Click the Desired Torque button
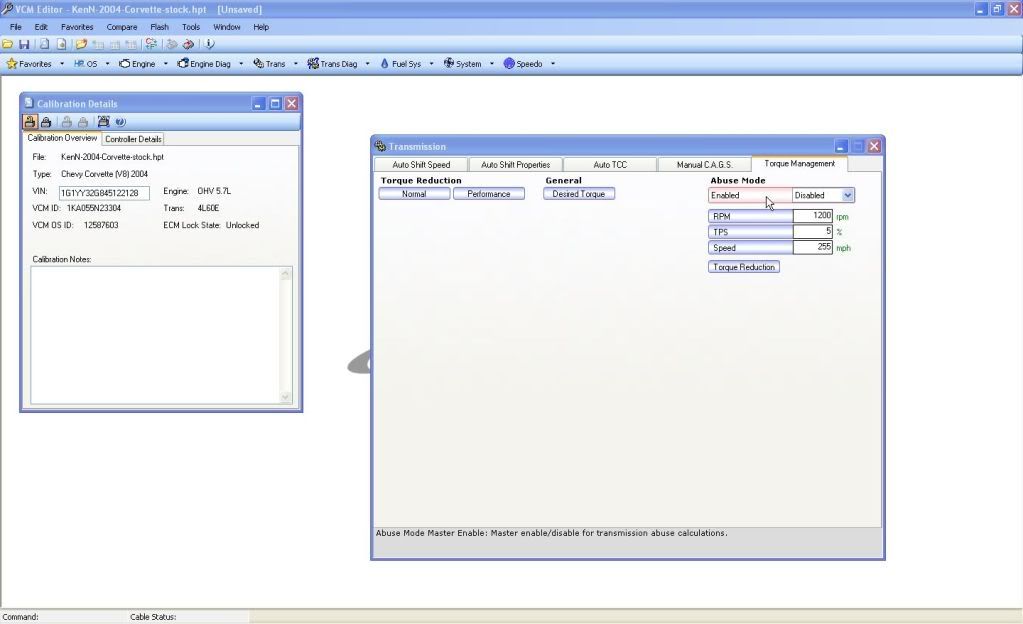Screen dimensions: 1023x624 [x=579, y=194]
